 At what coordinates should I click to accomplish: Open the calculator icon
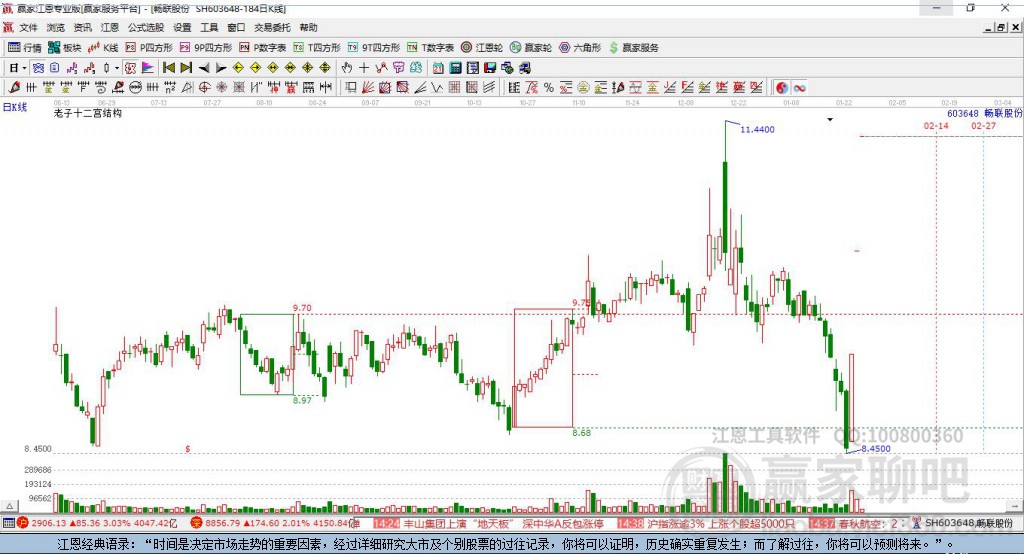click(455, 68)
